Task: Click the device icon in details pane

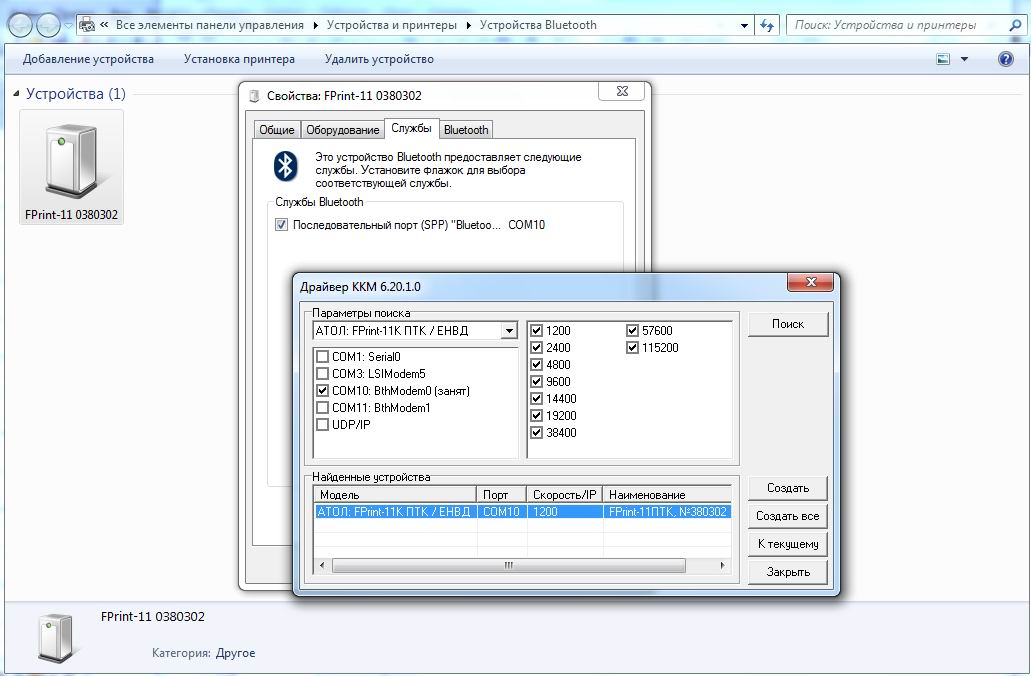Action: (55, 636)
